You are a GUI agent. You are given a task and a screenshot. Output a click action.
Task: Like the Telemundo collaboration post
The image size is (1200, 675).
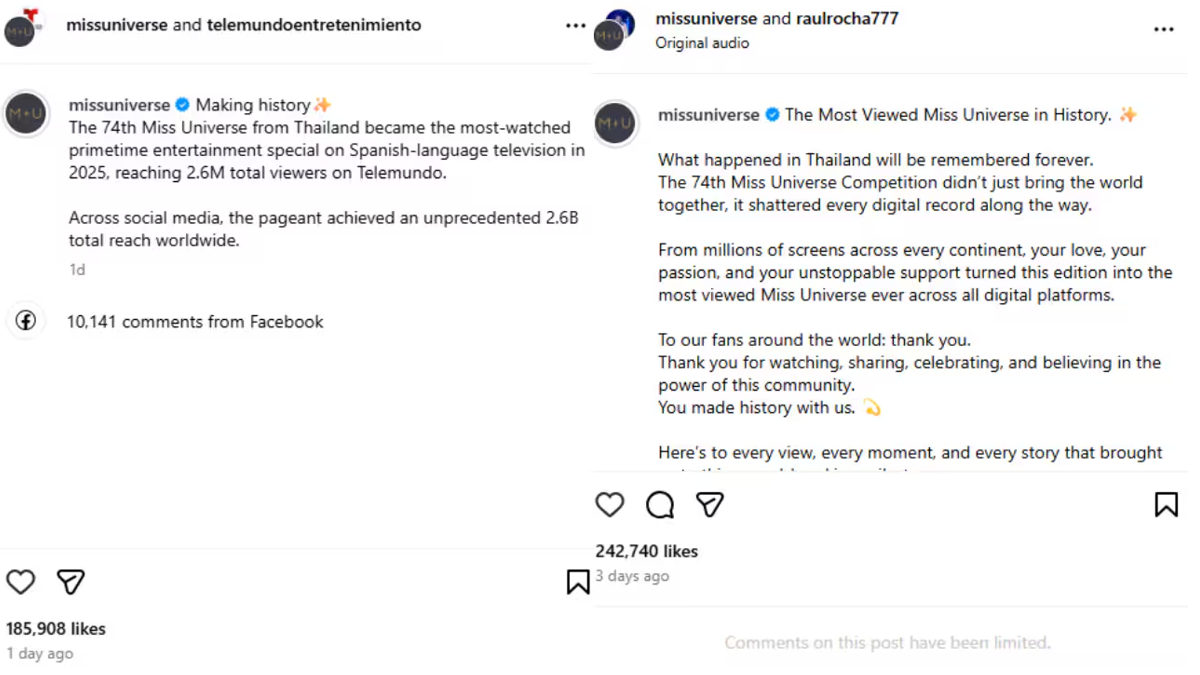(20, 582)
